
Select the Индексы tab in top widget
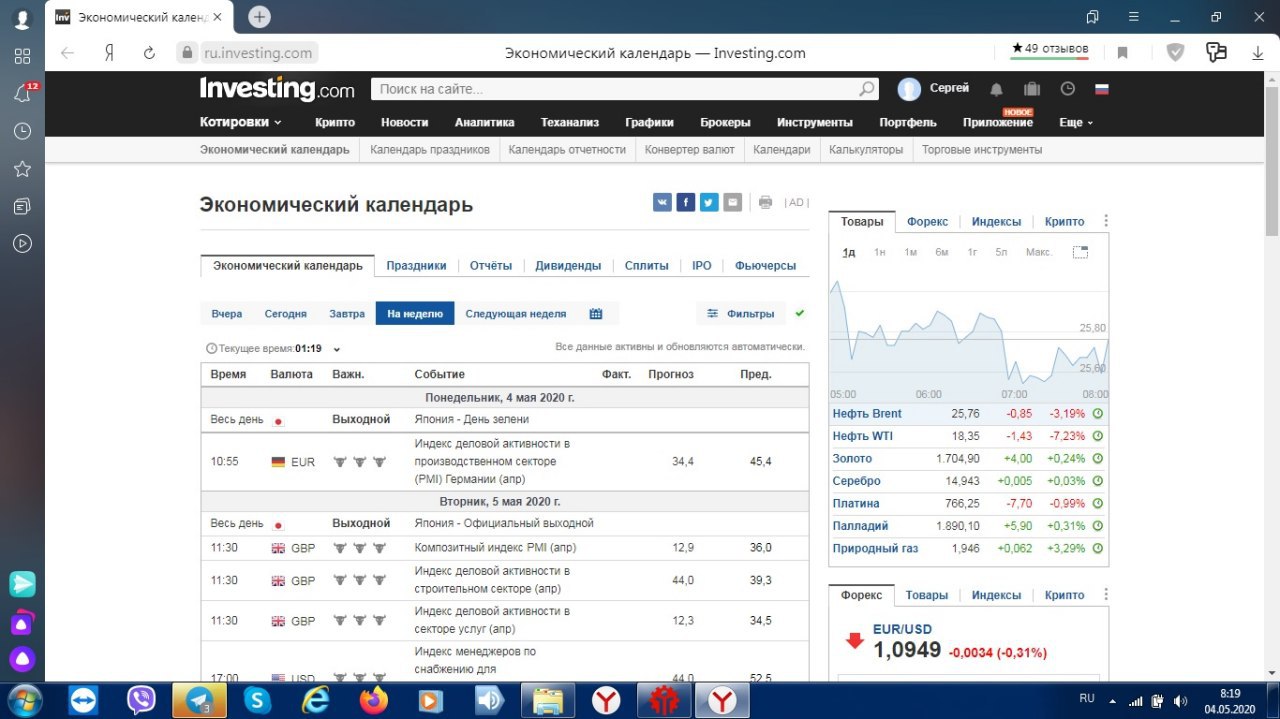coord(996,222)
